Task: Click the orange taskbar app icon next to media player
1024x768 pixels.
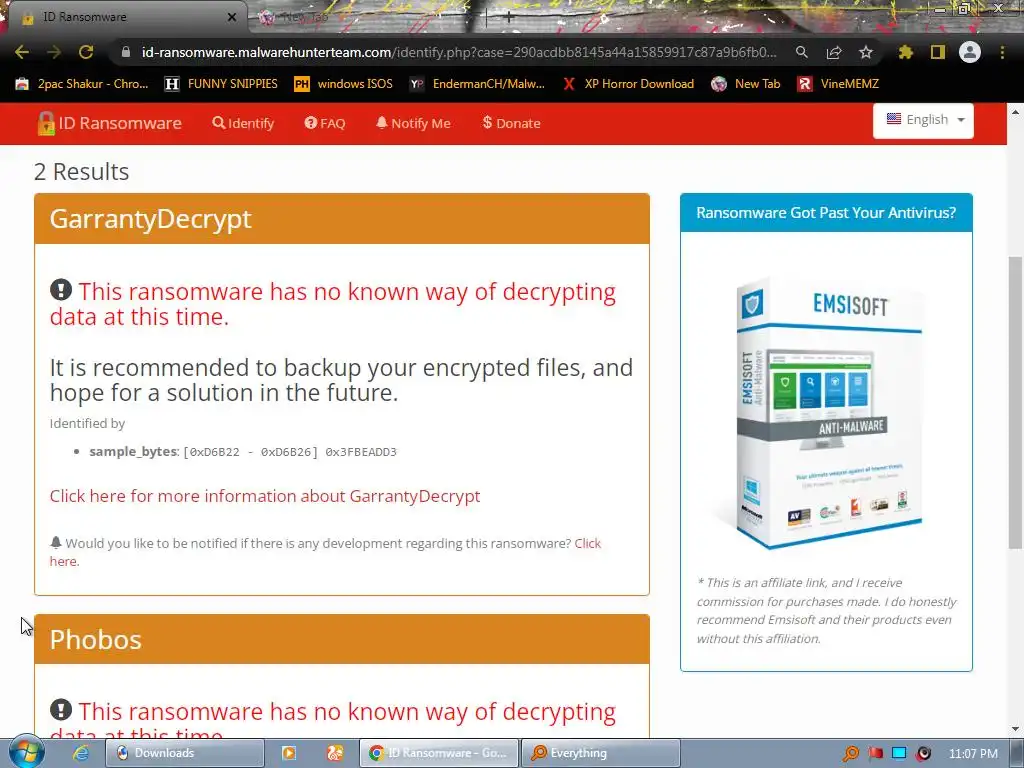Action: [335, 753]
